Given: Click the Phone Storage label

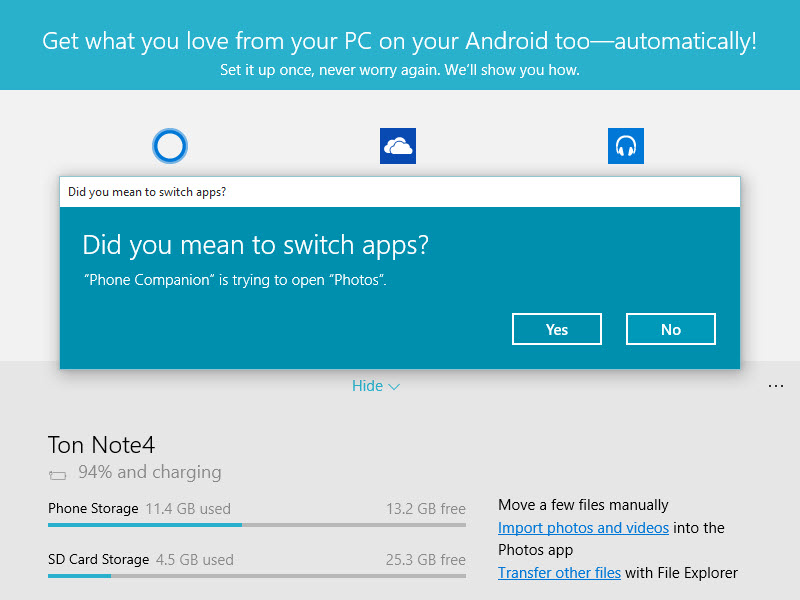Looking at the screenshot, I should 93,508.
